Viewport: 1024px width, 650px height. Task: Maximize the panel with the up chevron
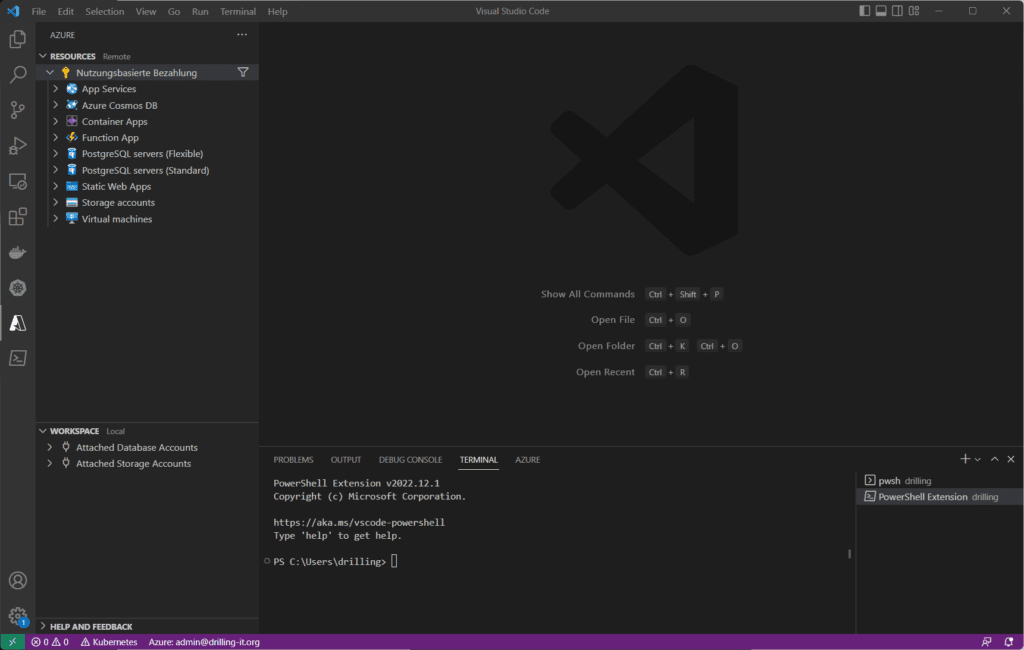995,459
